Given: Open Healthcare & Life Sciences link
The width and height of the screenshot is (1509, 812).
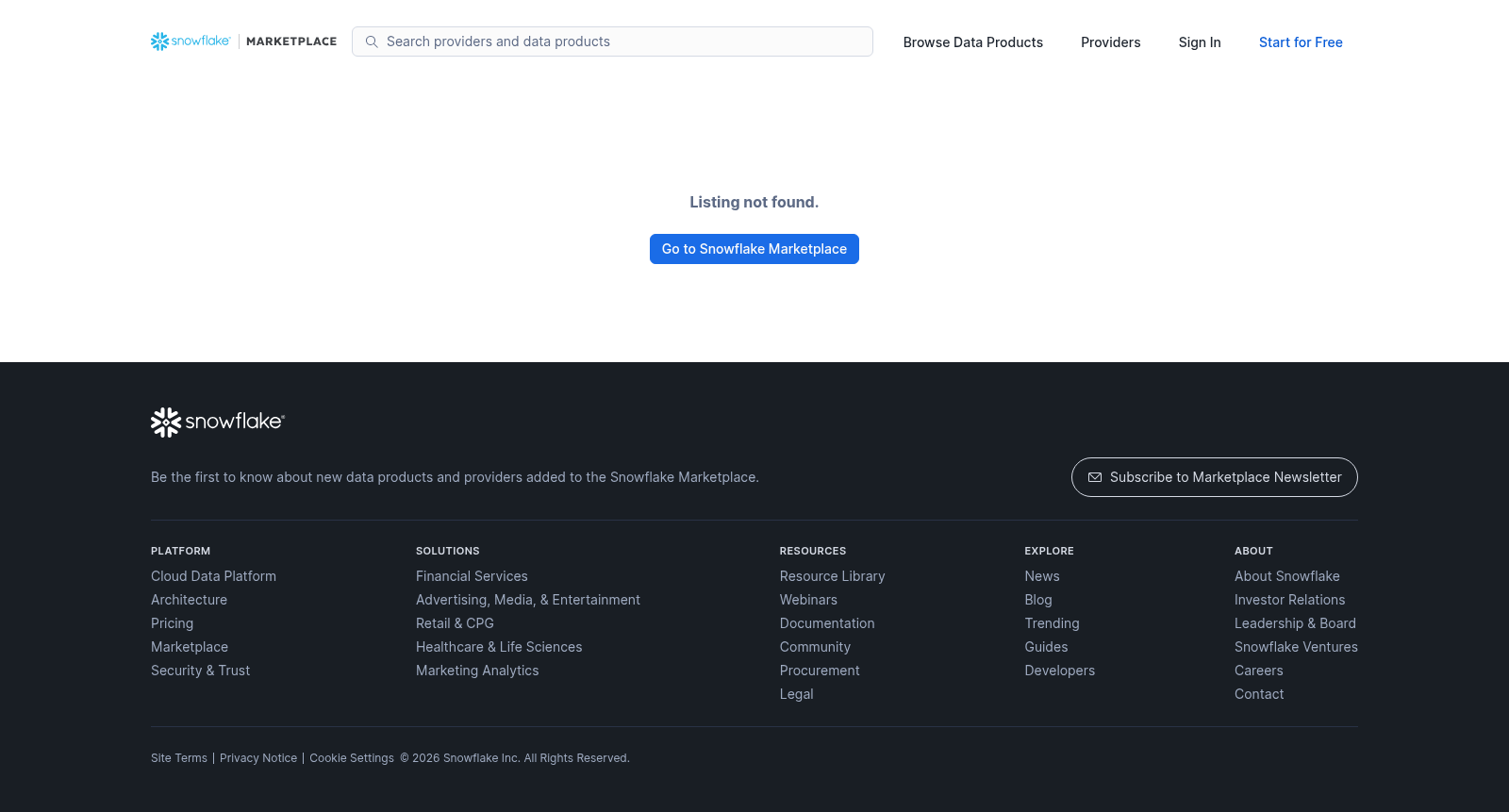Looking at the screenshot, I should (499, 647).
